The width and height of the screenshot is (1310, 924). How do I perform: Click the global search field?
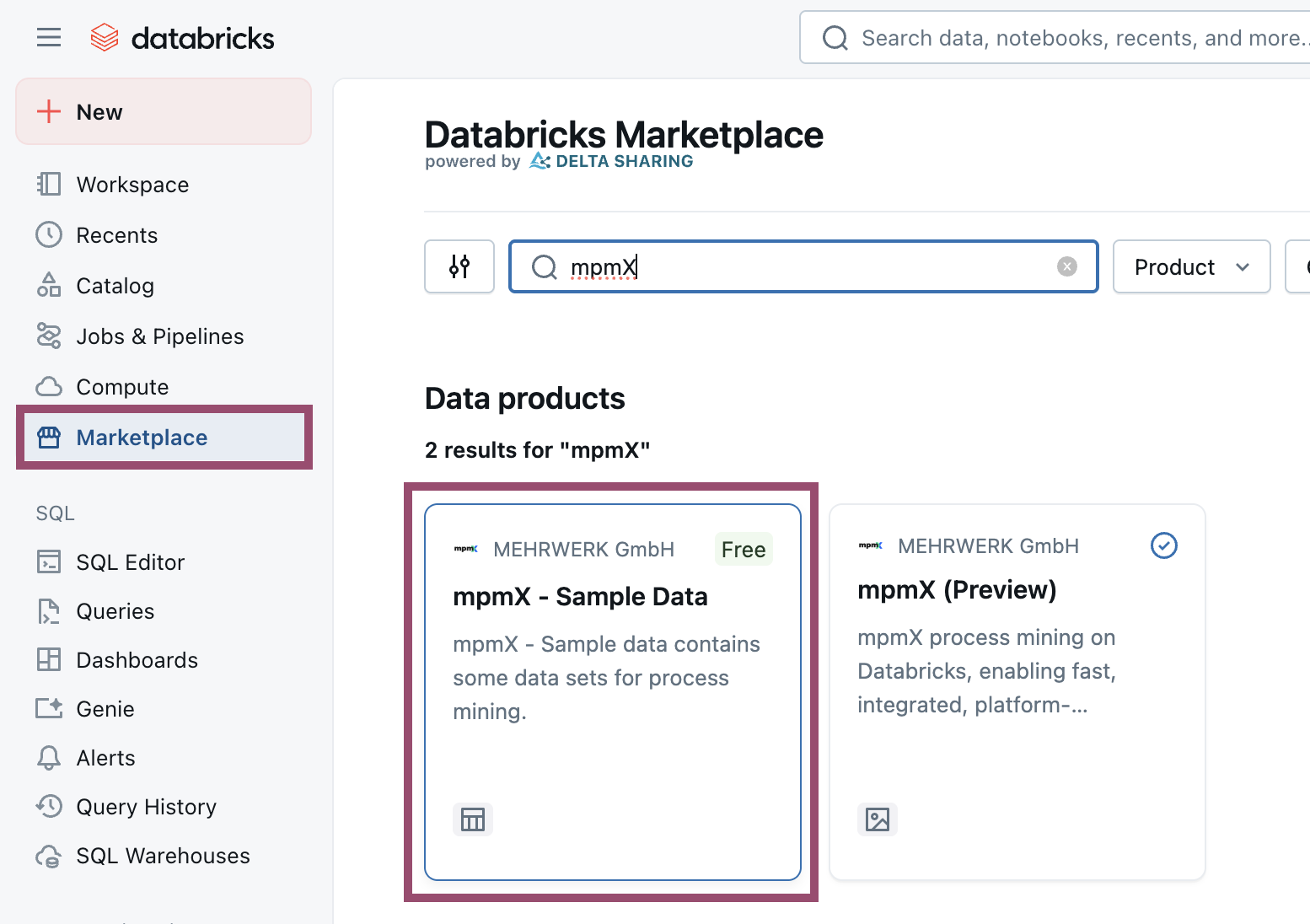point(1055,37)
